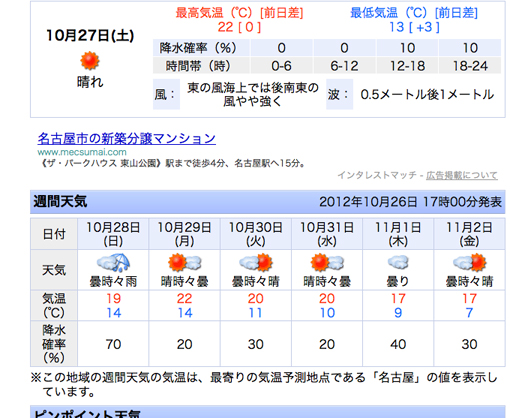
Task: Click the 12-18 time slot cell
Action: coord(407,65)
